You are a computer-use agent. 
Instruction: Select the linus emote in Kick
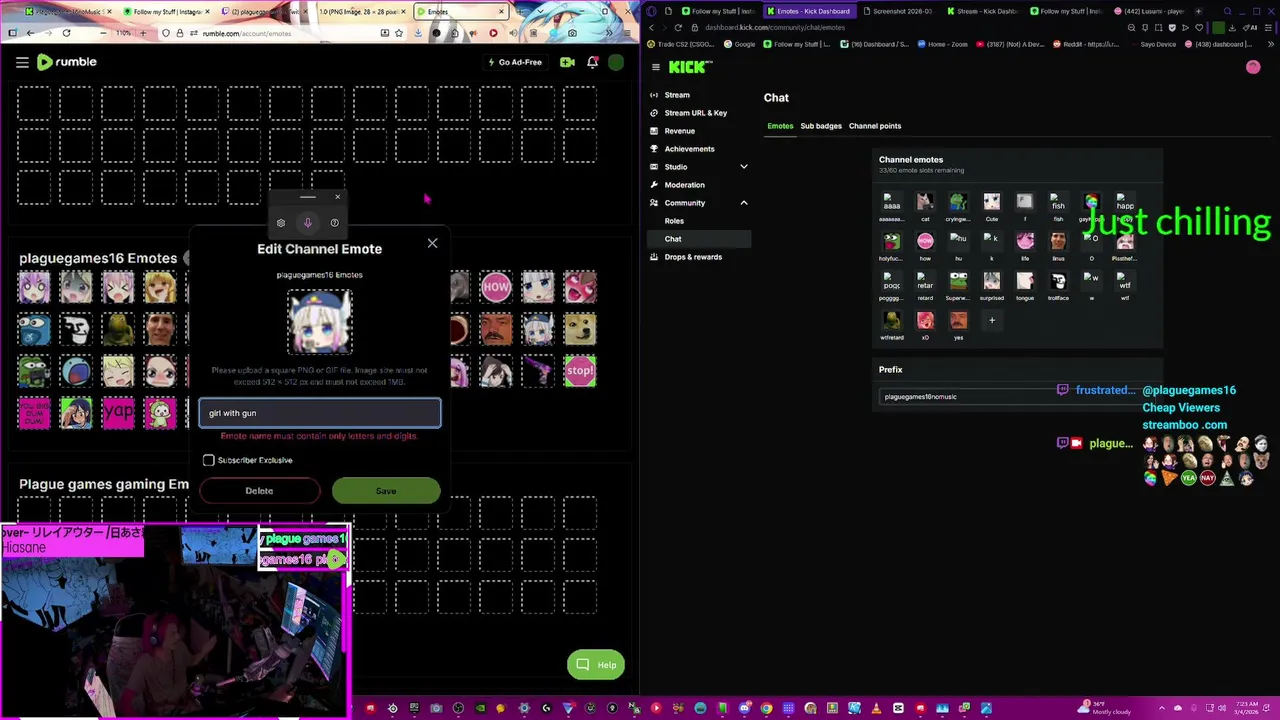[1058, 242]
